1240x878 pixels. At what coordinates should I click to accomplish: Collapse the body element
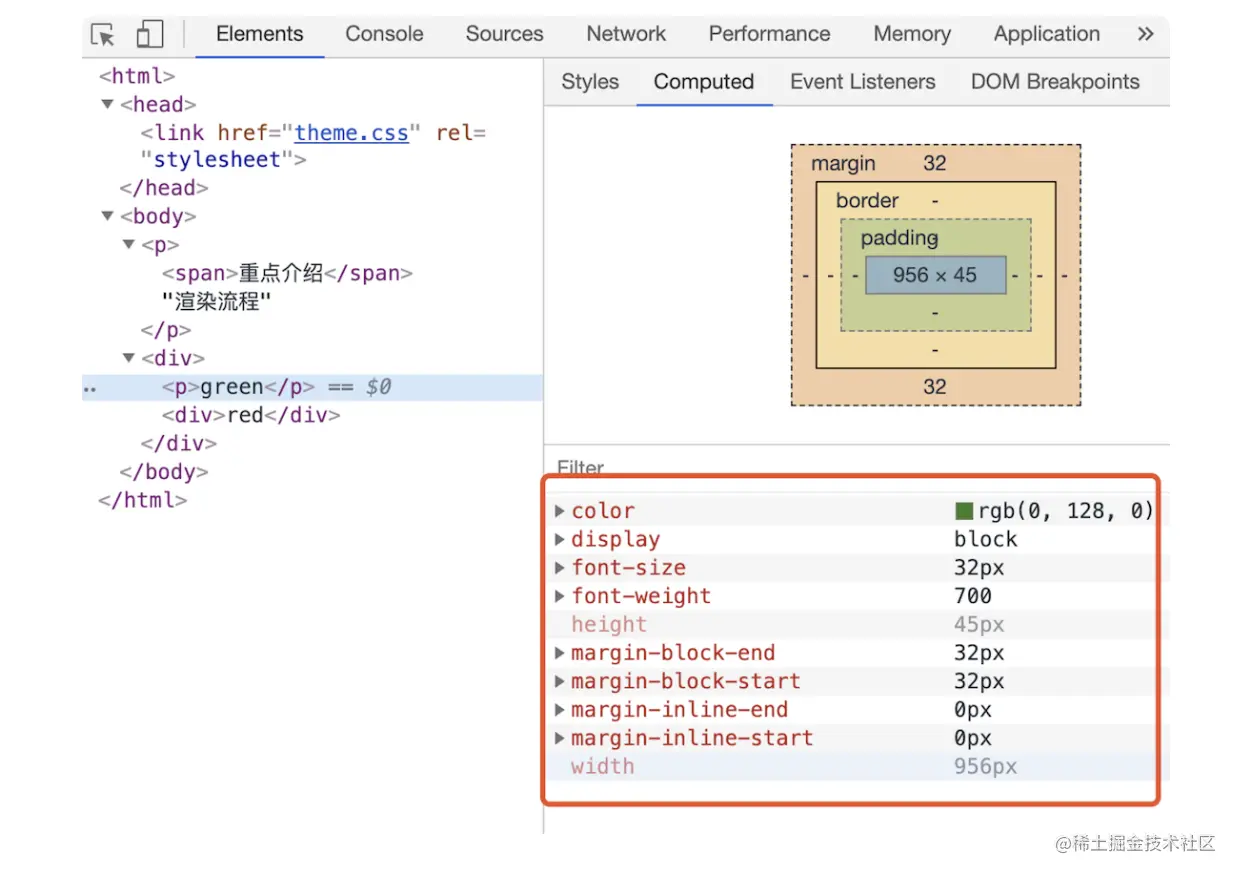[108, 216]
